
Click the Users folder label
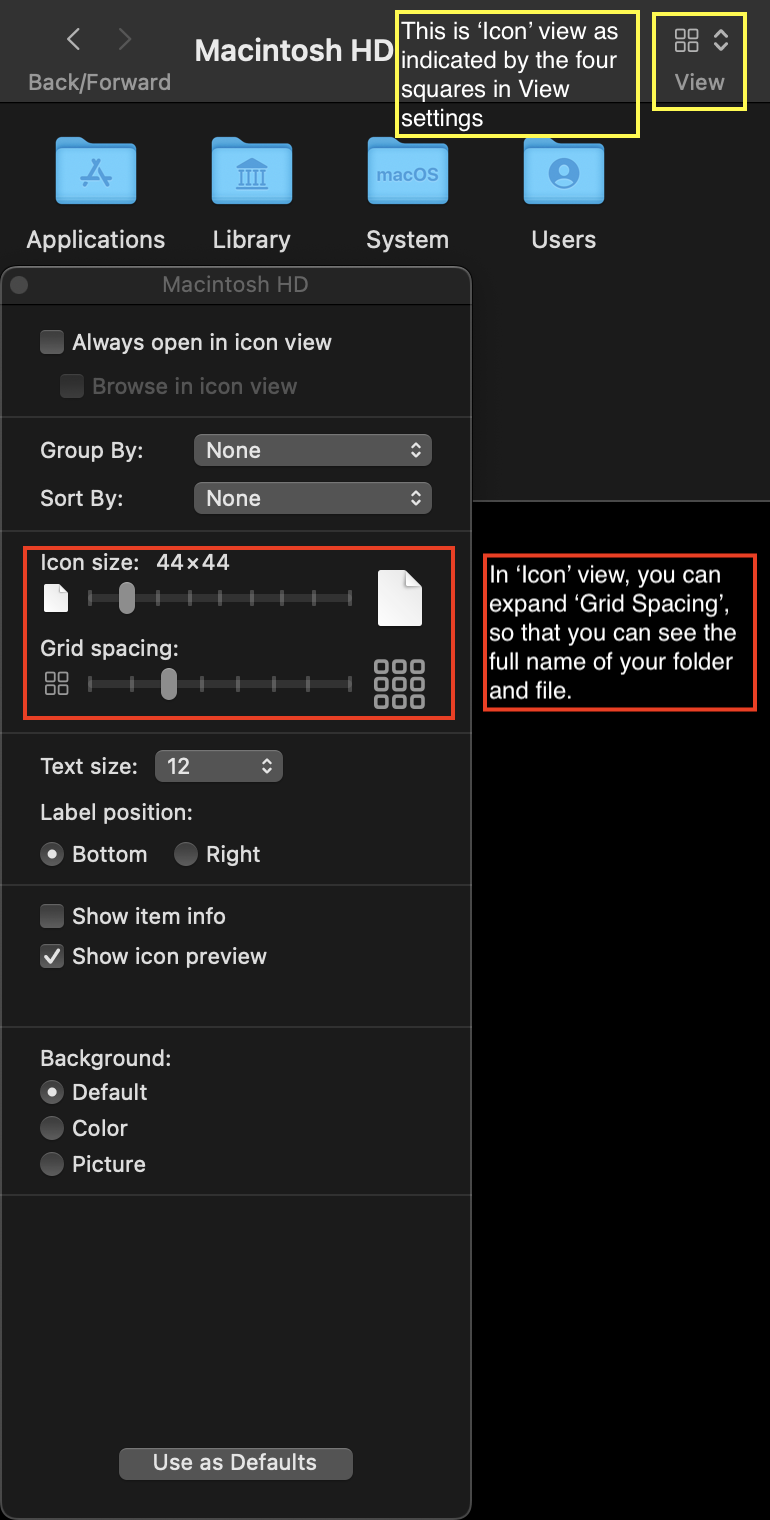pos(564,240)
